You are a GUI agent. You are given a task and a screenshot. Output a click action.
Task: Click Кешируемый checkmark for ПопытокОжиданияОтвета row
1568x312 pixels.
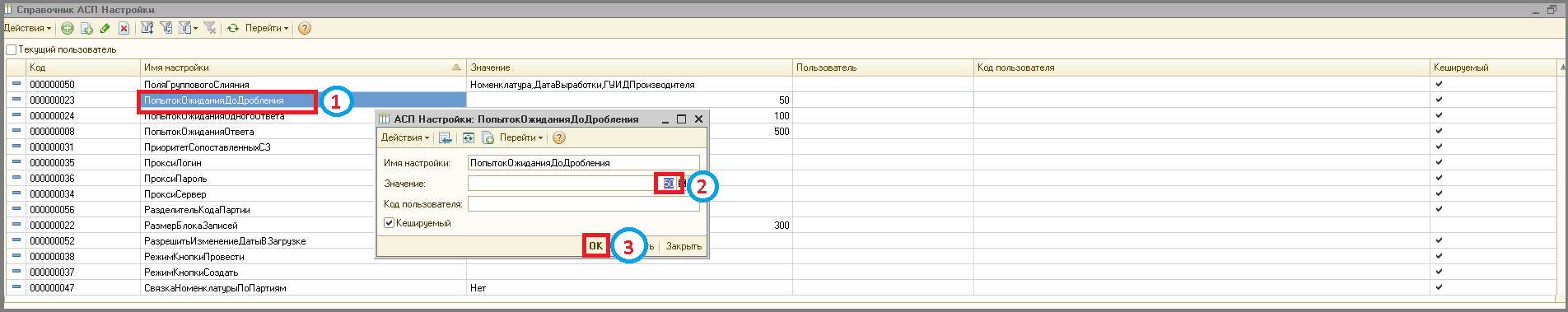pos(1439,131)
